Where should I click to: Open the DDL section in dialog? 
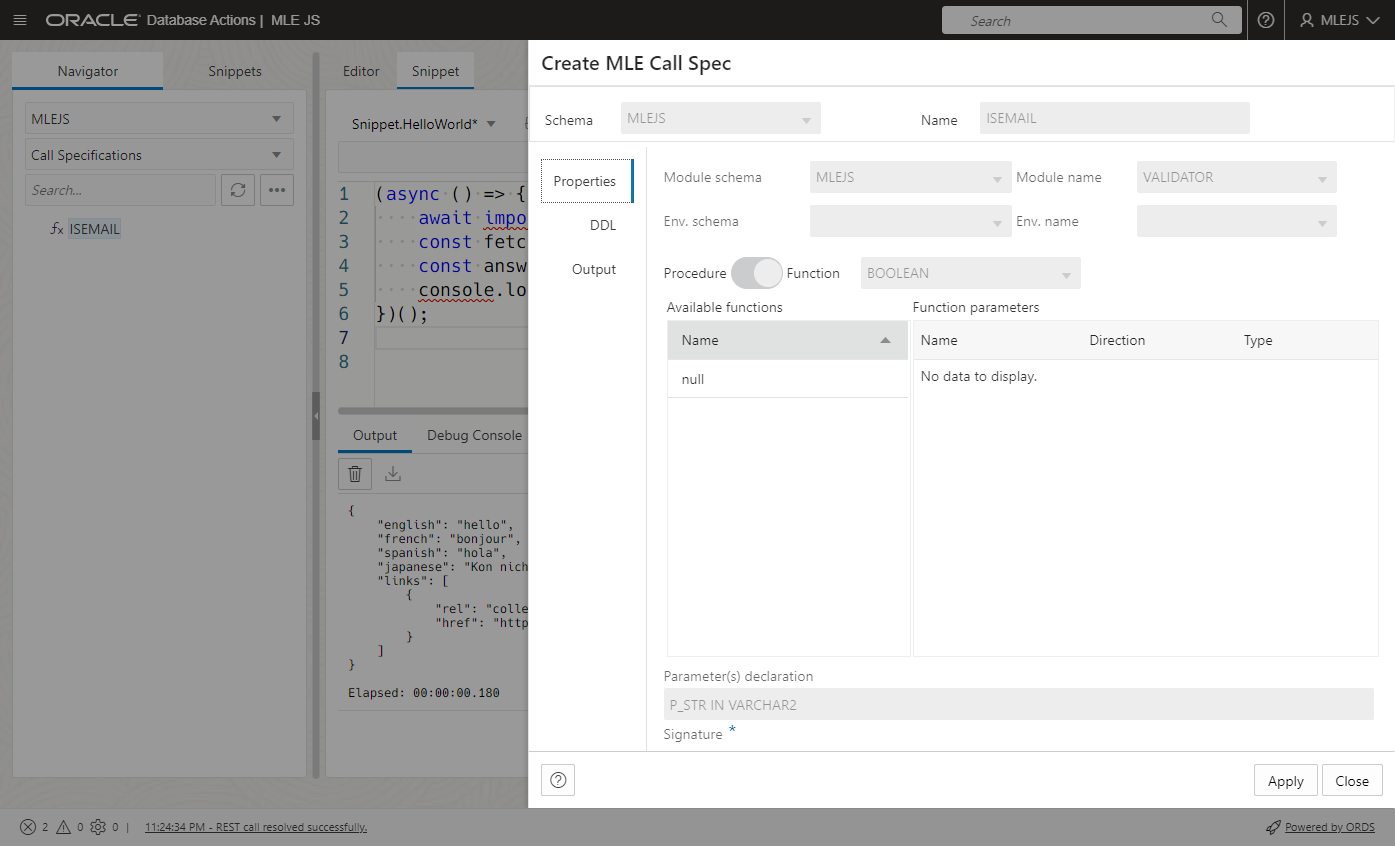tap(603, 225)
